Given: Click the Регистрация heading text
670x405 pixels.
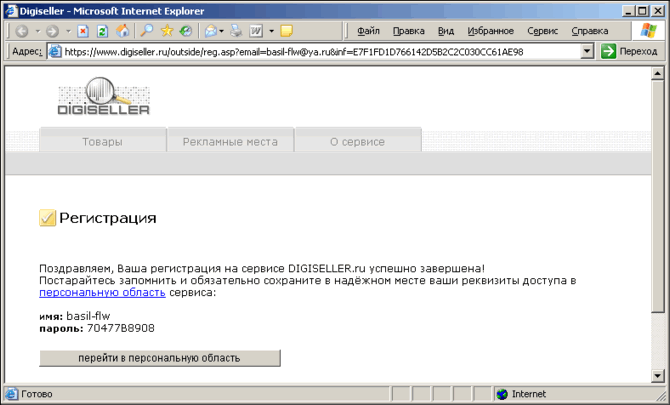Looking at the screenshot, I should pyautogui.click(x=108, y=218).
